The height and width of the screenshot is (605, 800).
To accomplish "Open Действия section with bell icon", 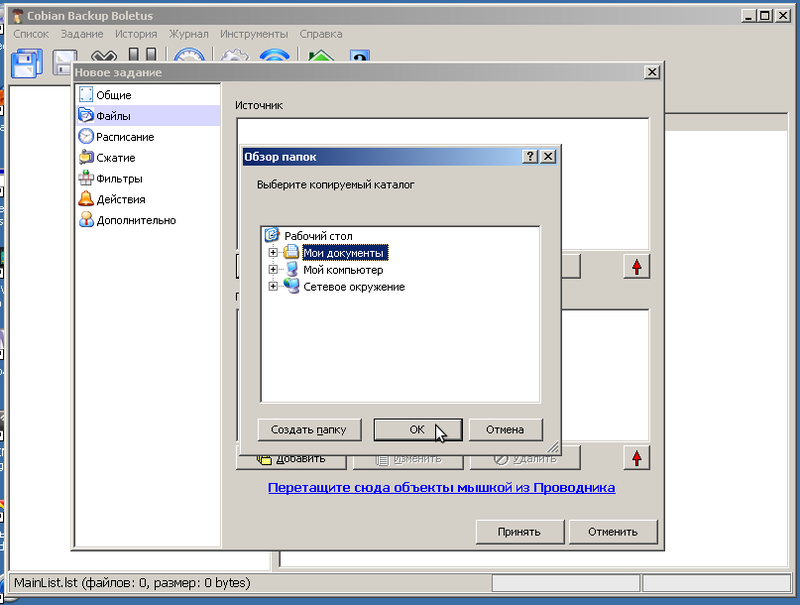I will [x=121, y=200].
